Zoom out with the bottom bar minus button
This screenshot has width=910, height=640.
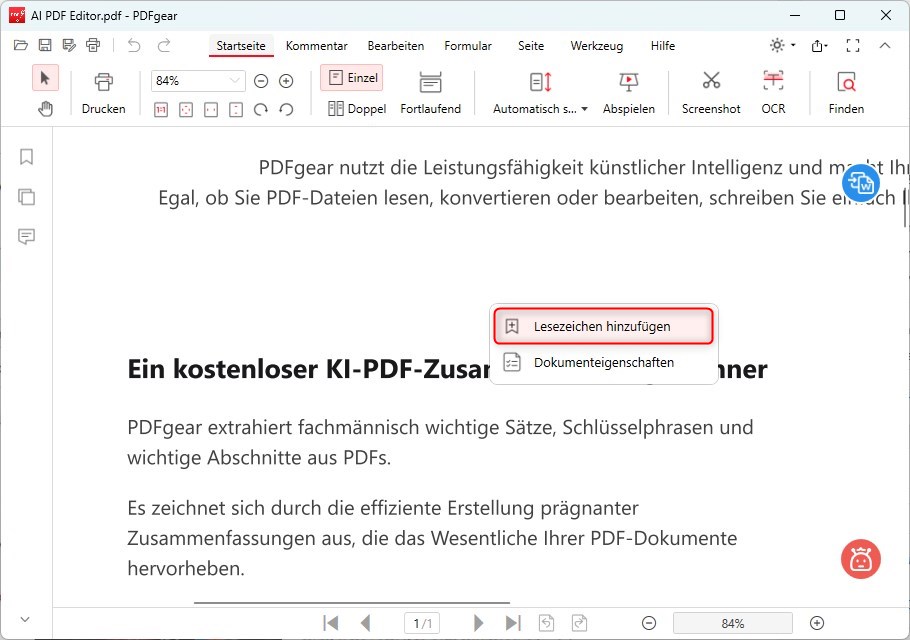coord(649,623)
